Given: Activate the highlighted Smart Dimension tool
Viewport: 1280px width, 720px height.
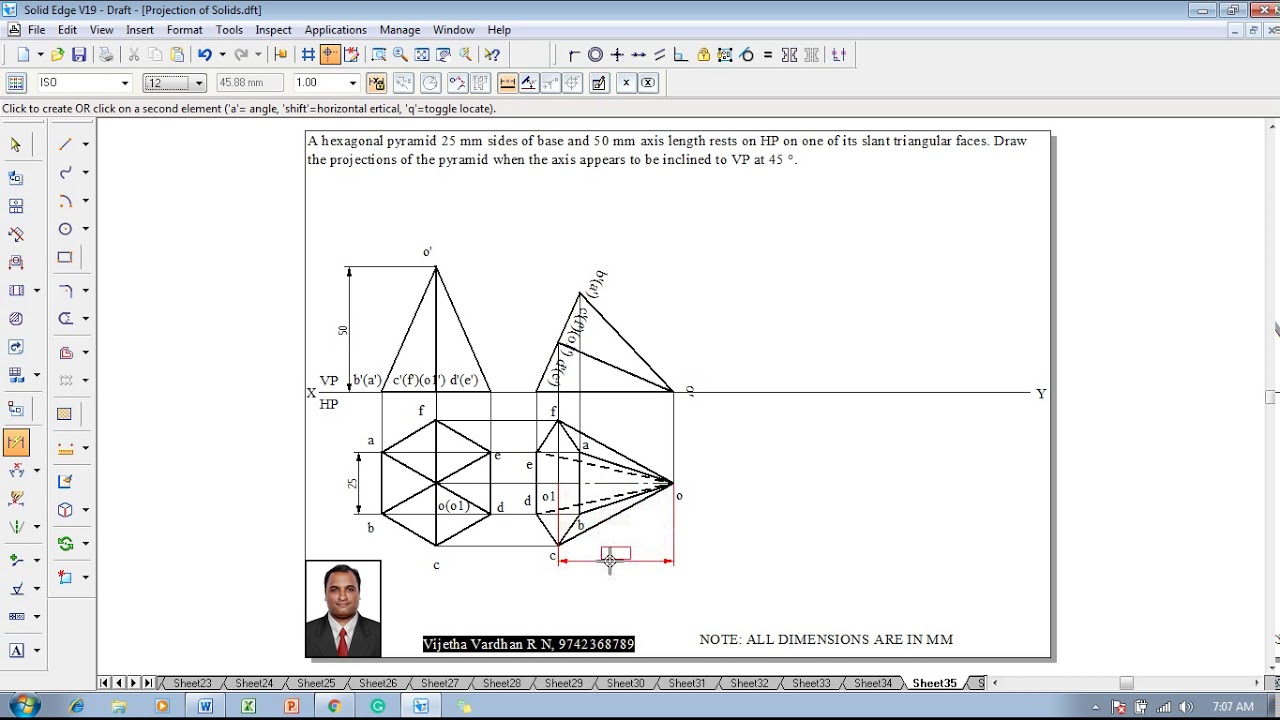Looking at the screenshot, I should 16,442.
